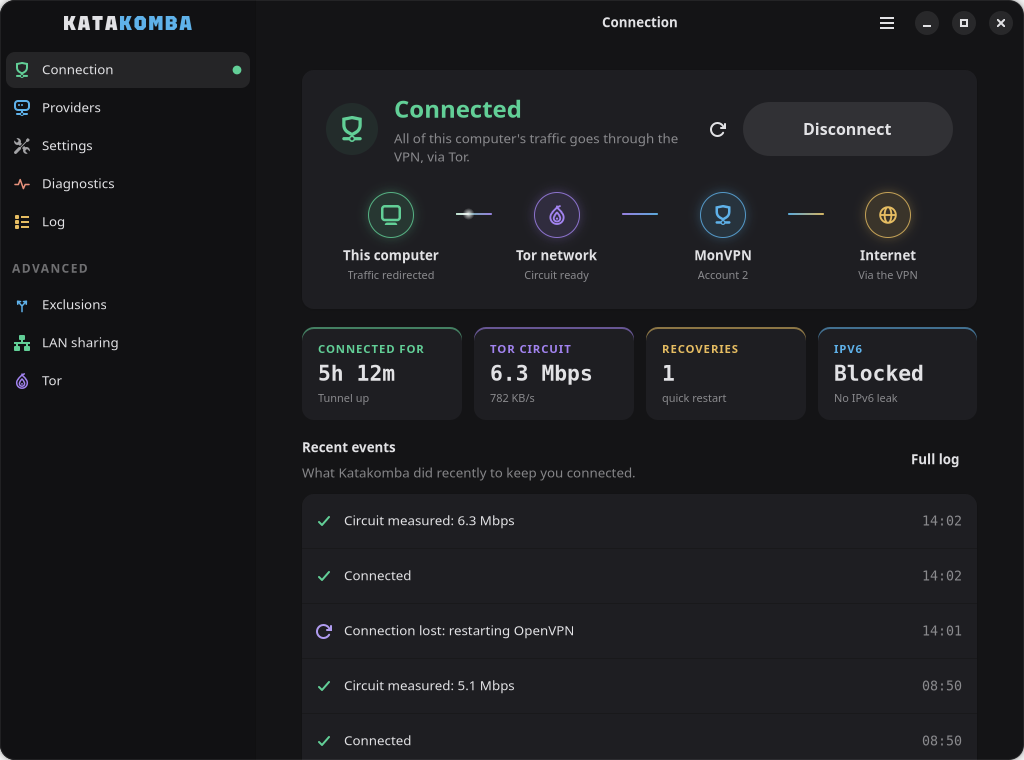Viewport: 1024px width, 760px height.
Task: Click the 'Traffic redirected' label
Action: pyautogui.click(x=391, y=275)
